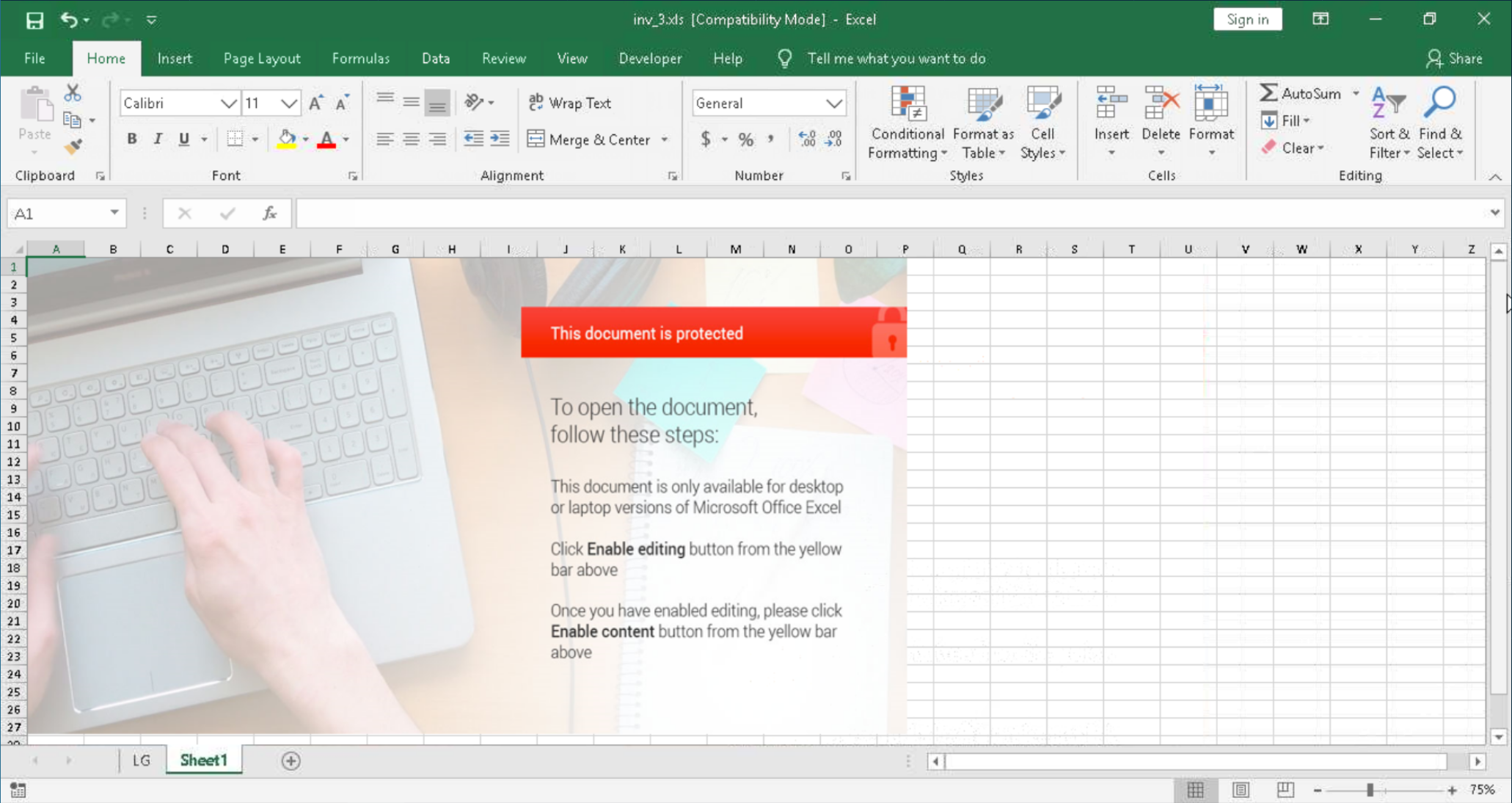This screenshot has height=803, width=1512.
Task: Switch to the LG sheet tab
Action: [x=142, y=760]
